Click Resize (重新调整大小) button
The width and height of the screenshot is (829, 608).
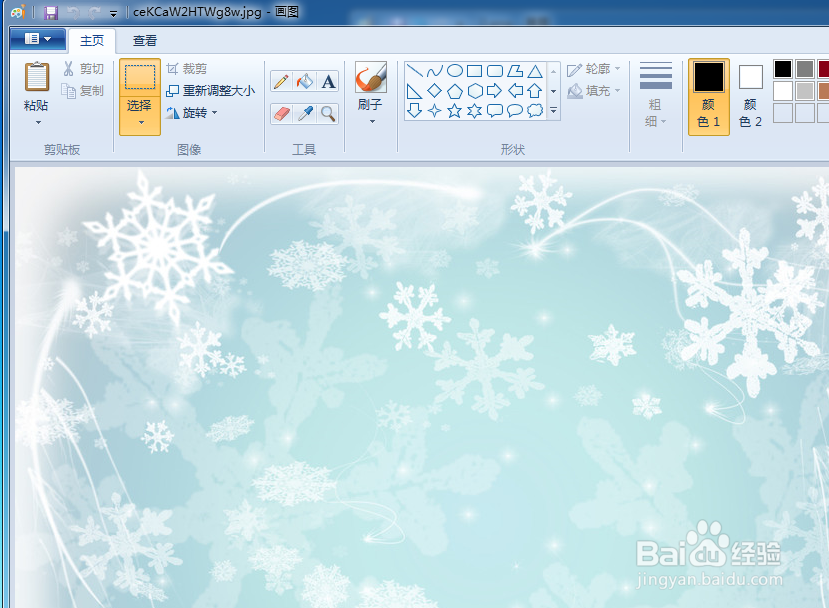tap(210, 91)
